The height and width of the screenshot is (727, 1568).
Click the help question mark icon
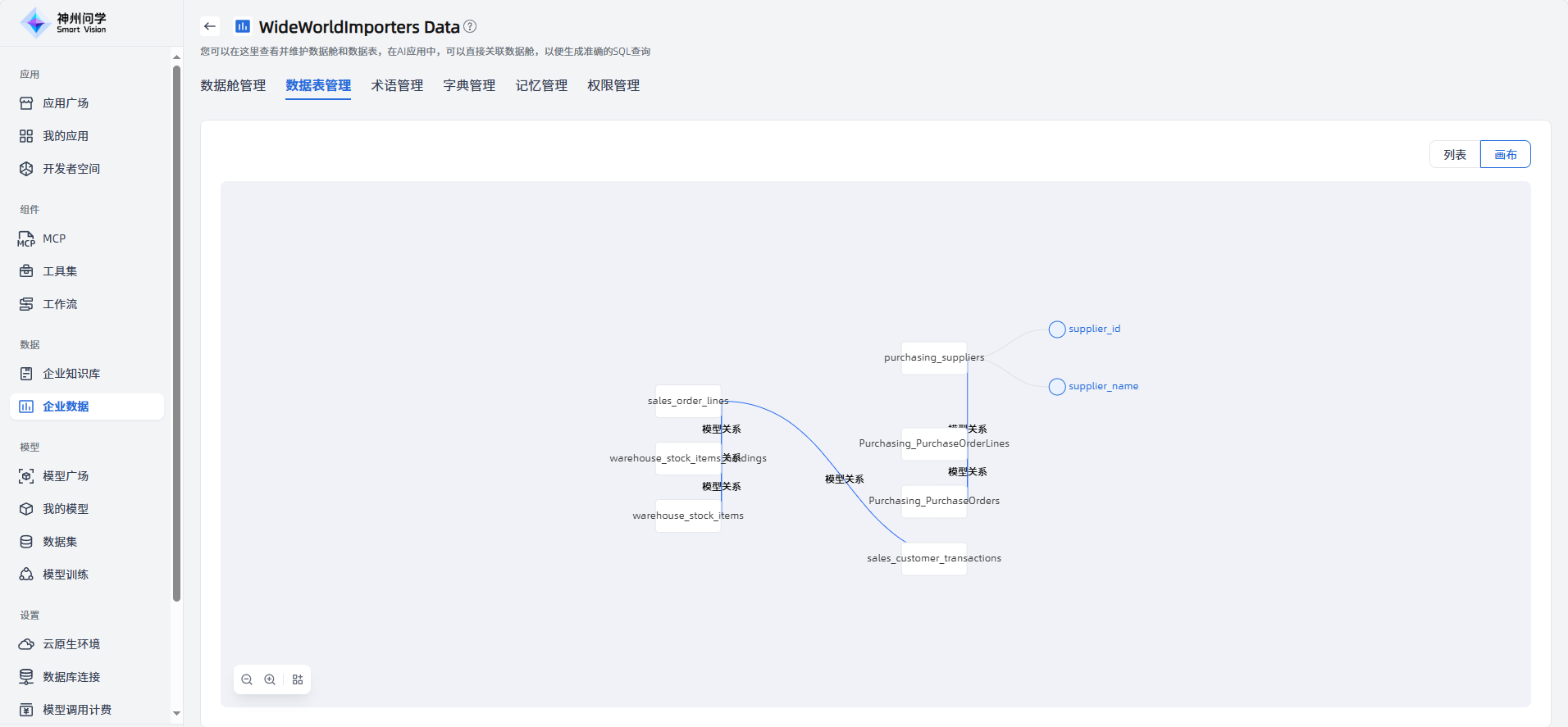point(470,26)
